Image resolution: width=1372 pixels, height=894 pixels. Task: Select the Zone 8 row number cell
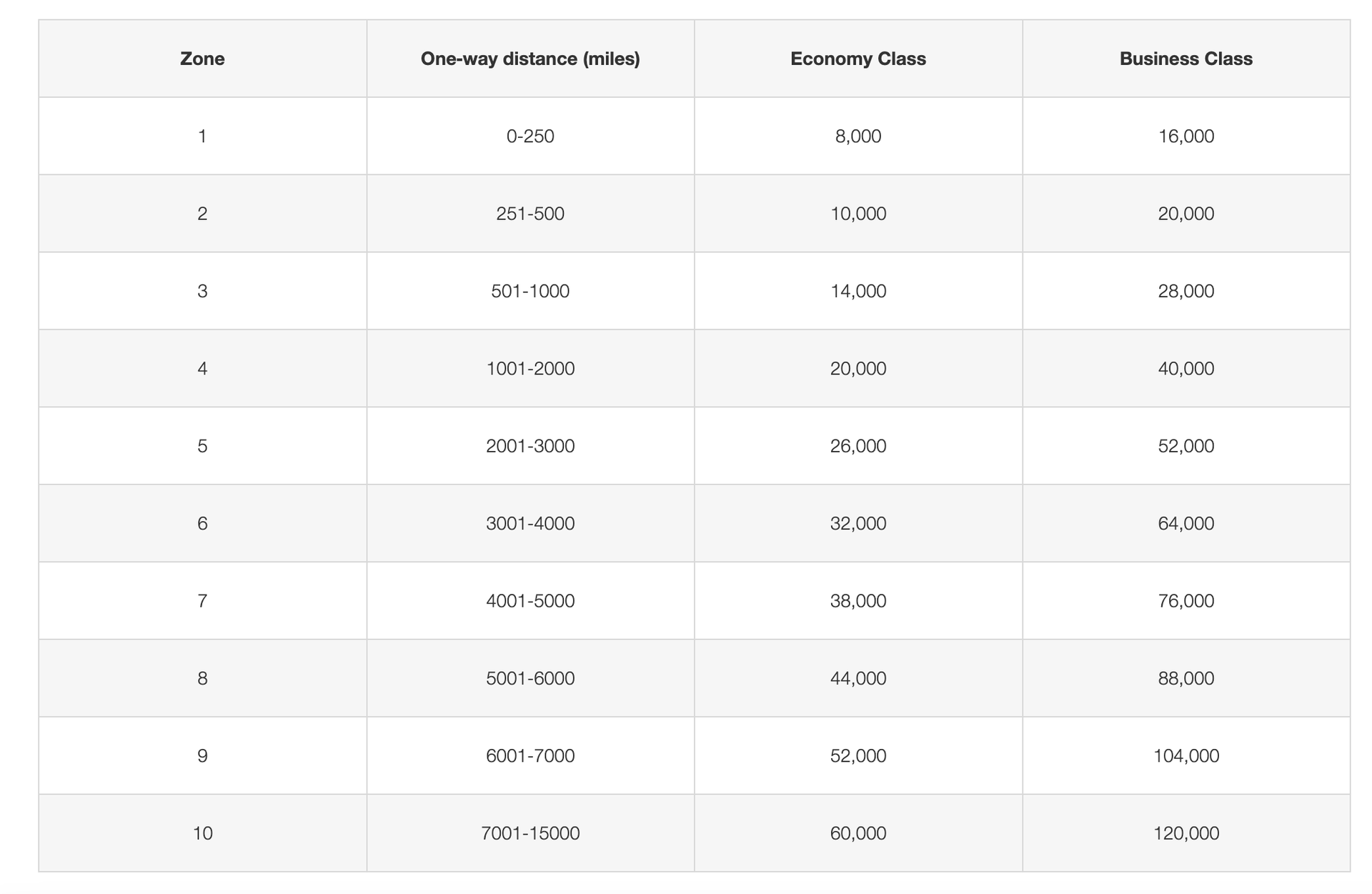coord(202,677)
